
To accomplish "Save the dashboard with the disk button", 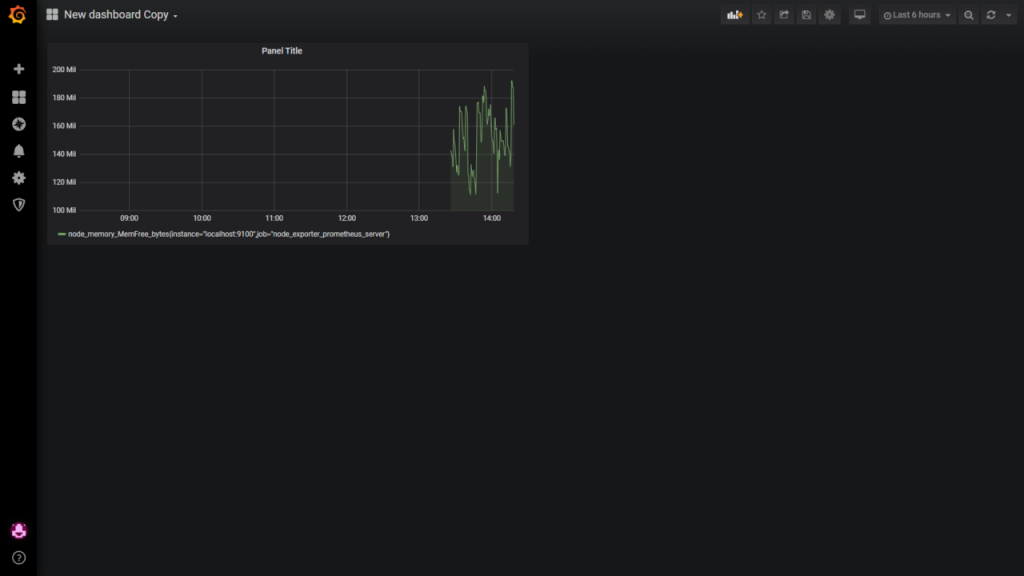I will (x=806, y=15).
